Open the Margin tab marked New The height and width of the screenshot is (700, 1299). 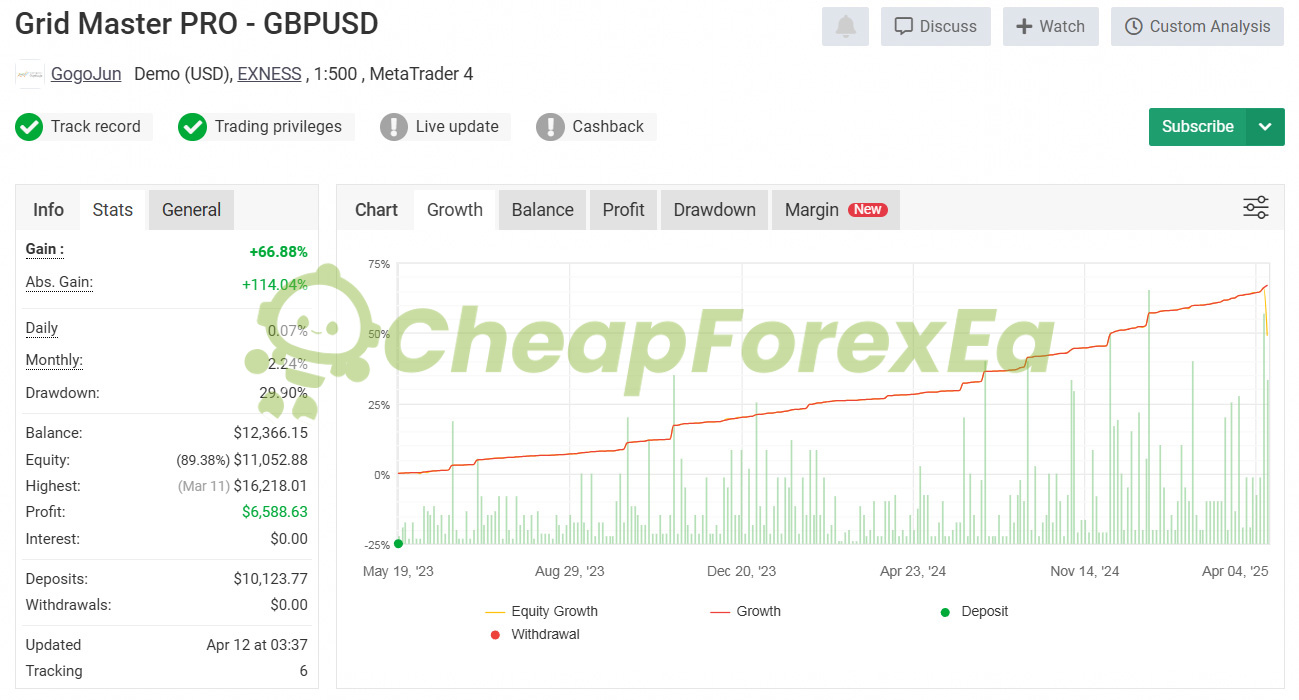point(836,210)
